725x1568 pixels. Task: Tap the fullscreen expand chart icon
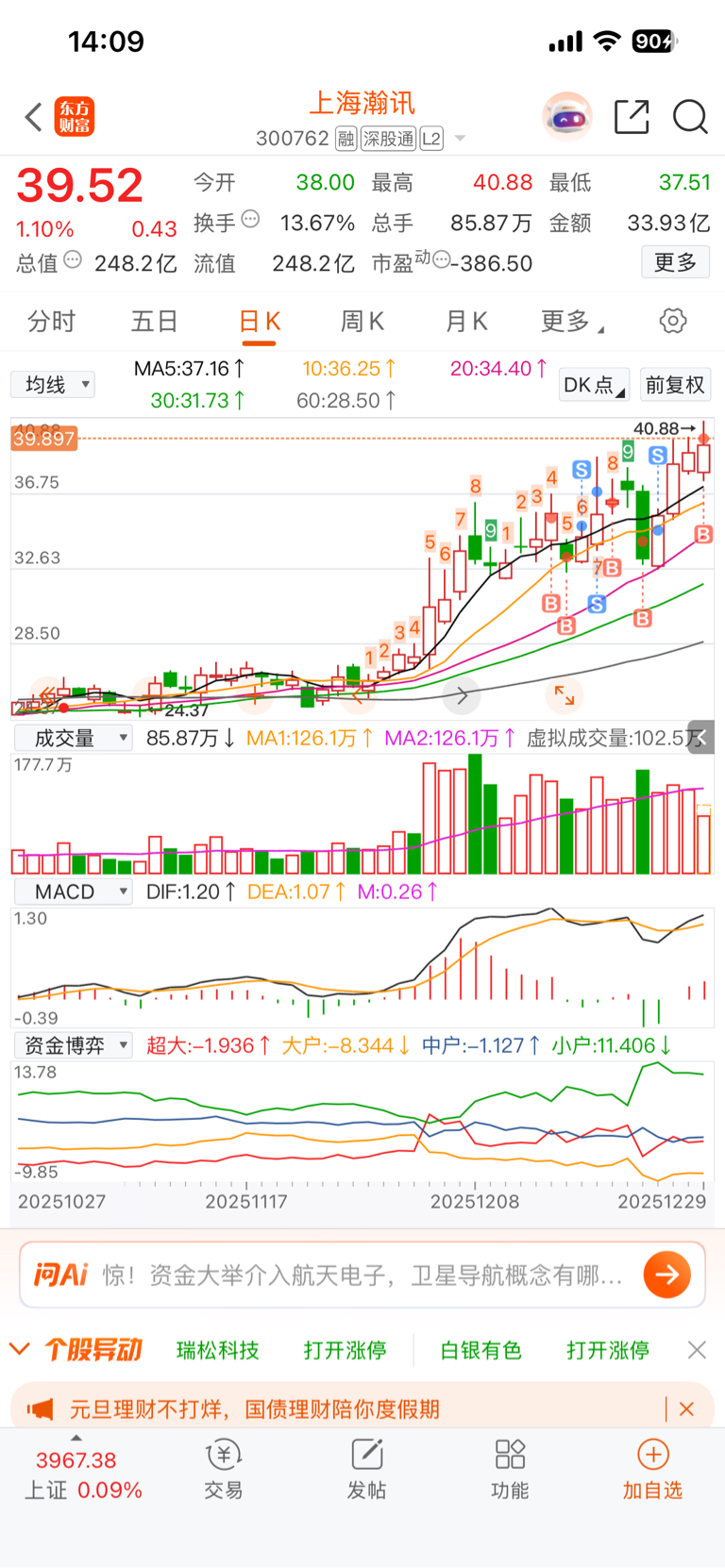pos(565,696)
